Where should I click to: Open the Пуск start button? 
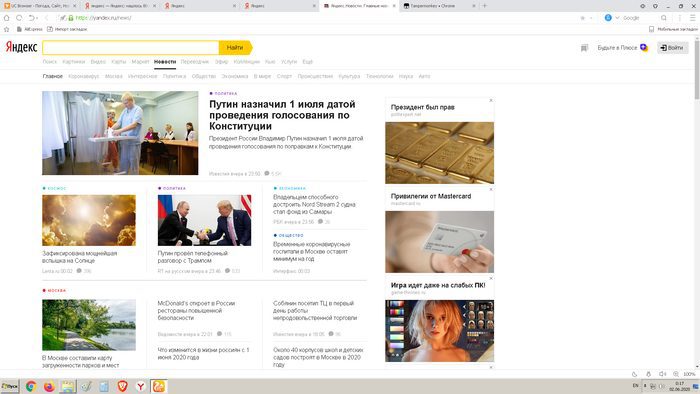pyautogui.click(x=9, y=386)
